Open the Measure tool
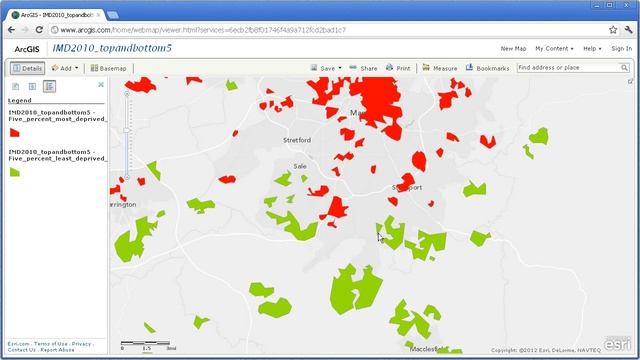 pyautogui.click(x=440, y=68)
